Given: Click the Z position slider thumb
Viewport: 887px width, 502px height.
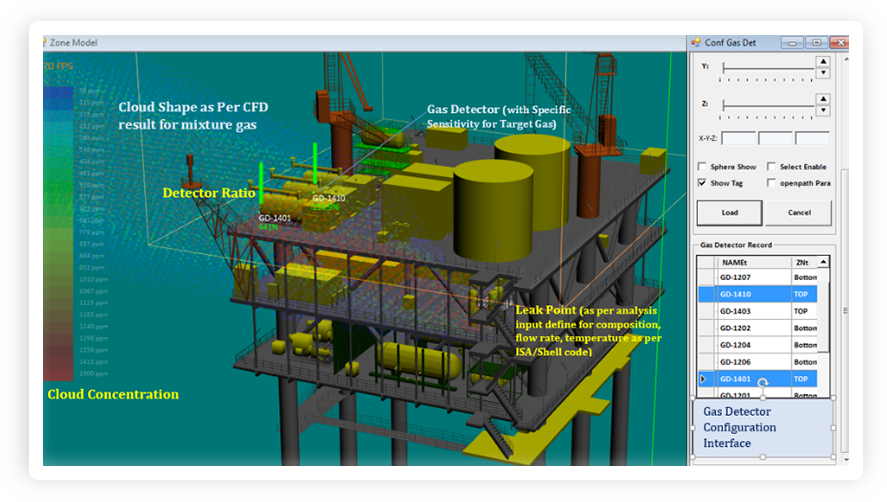Looking at the screenshot, I should coord(725,104).
